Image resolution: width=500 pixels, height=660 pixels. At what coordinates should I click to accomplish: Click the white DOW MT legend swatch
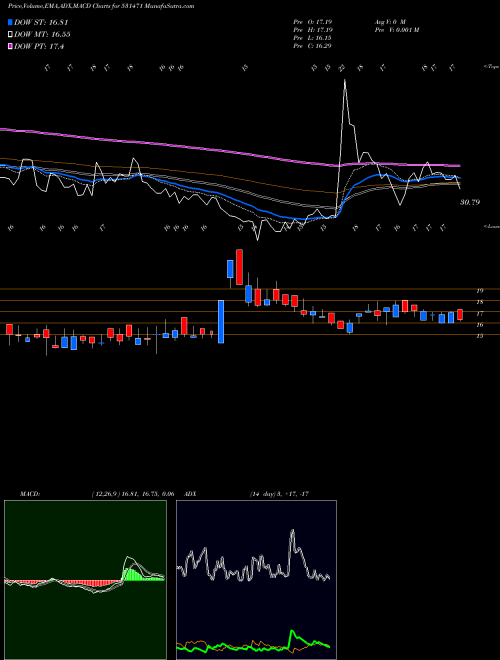[11, 35]
